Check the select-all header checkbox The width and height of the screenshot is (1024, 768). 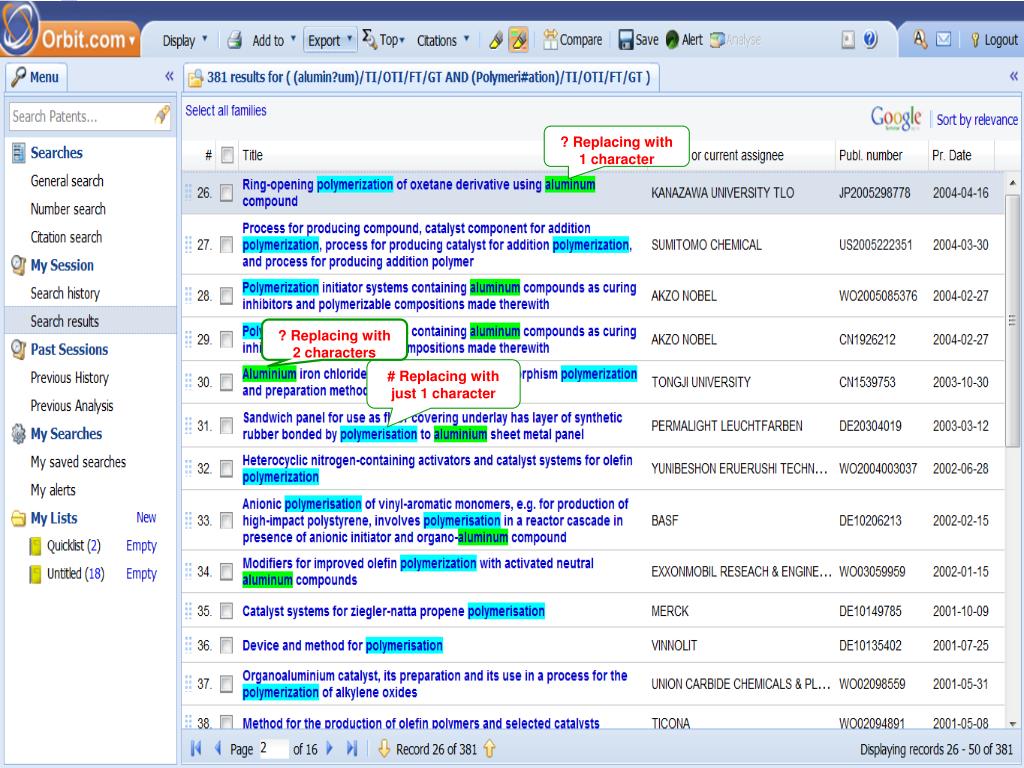click(x=227, y=155)
